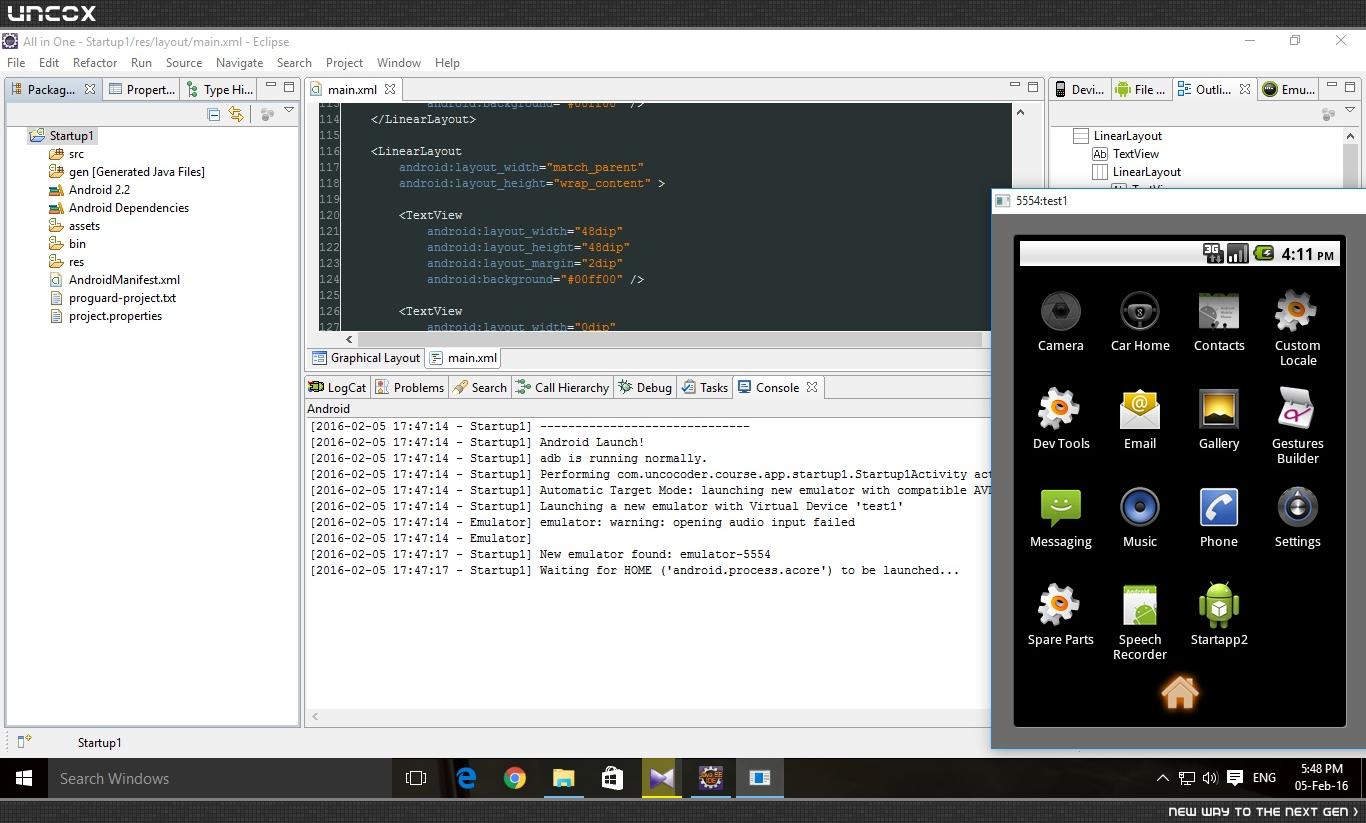1366x823 pixels.
Task: Open the emulator Settings app
Action: click(x=1297, y=518)
